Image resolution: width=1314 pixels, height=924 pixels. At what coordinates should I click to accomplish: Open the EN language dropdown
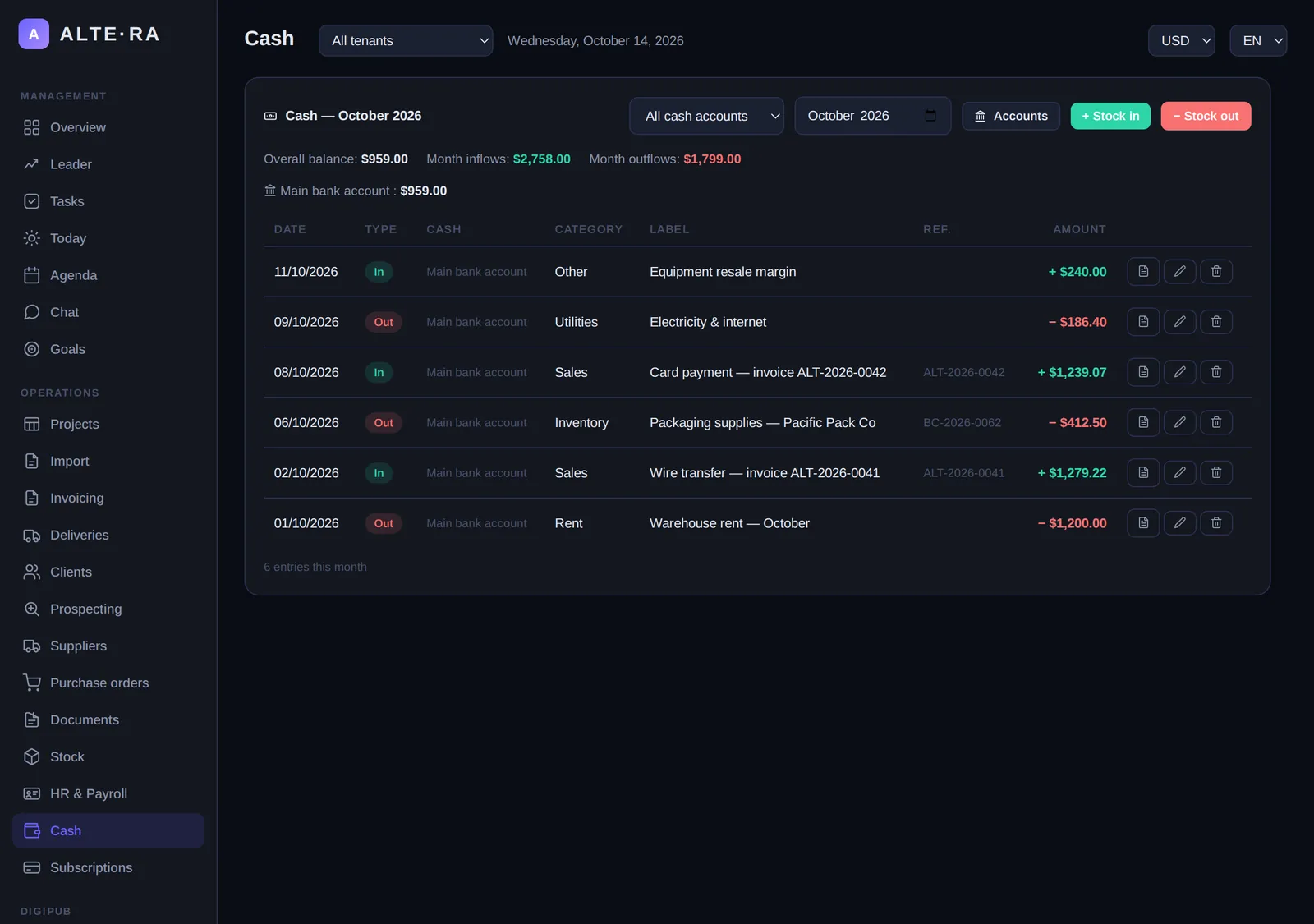tap(1258, 40)
